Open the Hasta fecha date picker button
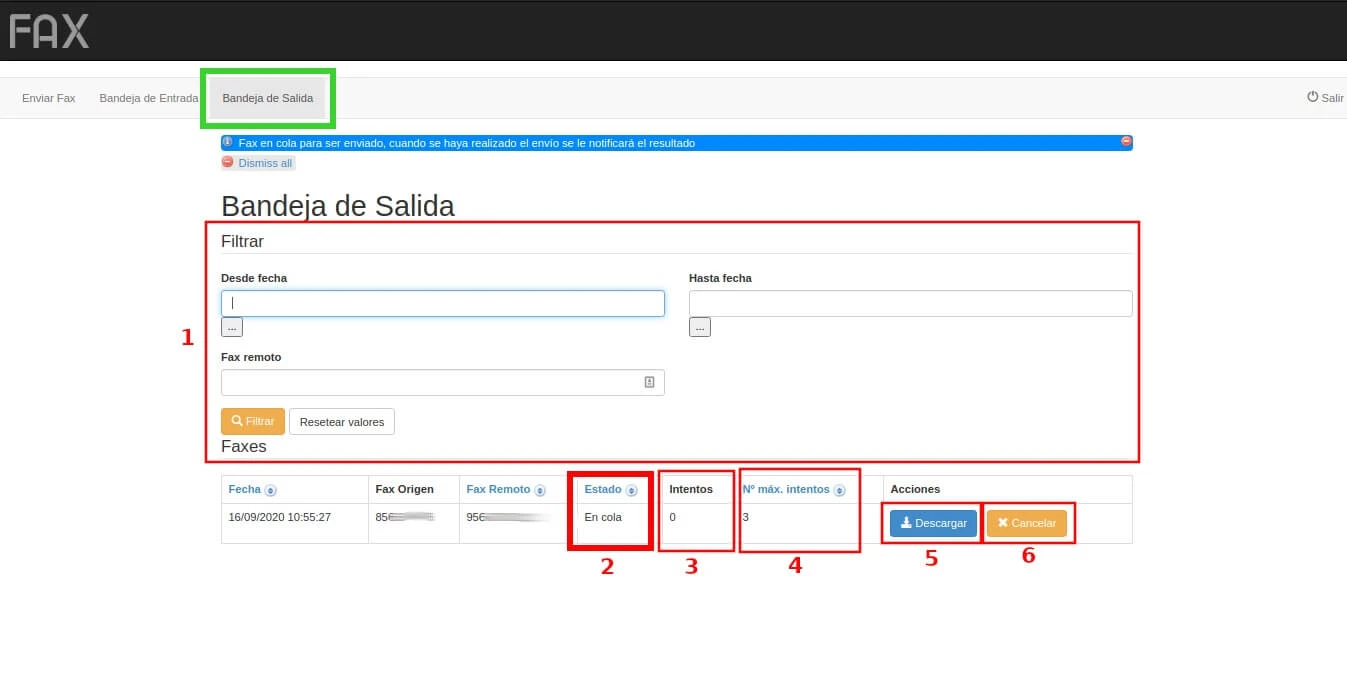The width and height of the screenshot is (1347, 689). [699, 327]
